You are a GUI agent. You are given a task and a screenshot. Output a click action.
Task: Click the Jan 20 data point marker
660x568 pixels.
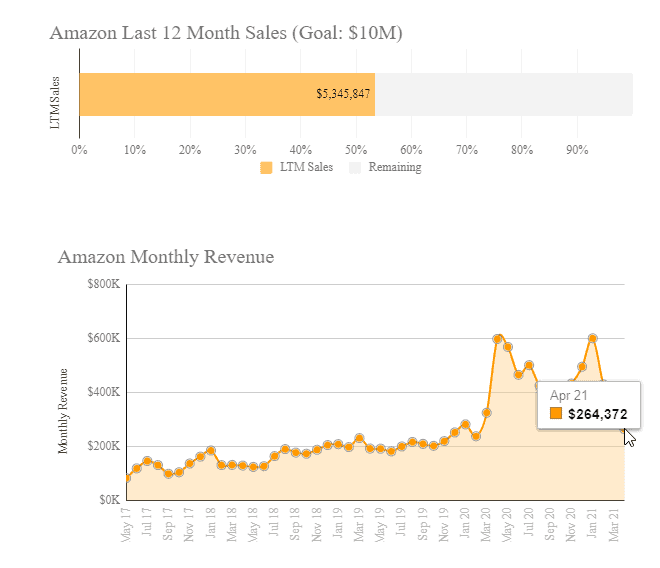465,425
